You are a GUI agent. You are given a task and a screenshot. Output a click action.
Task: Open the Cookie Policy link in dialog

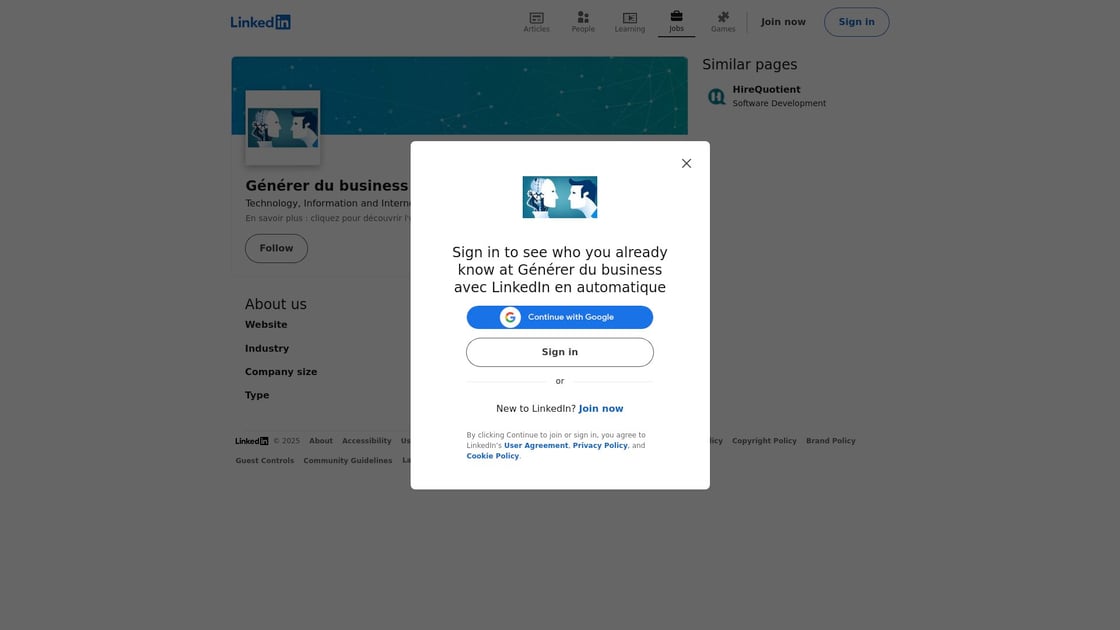[x=493, y=456]
